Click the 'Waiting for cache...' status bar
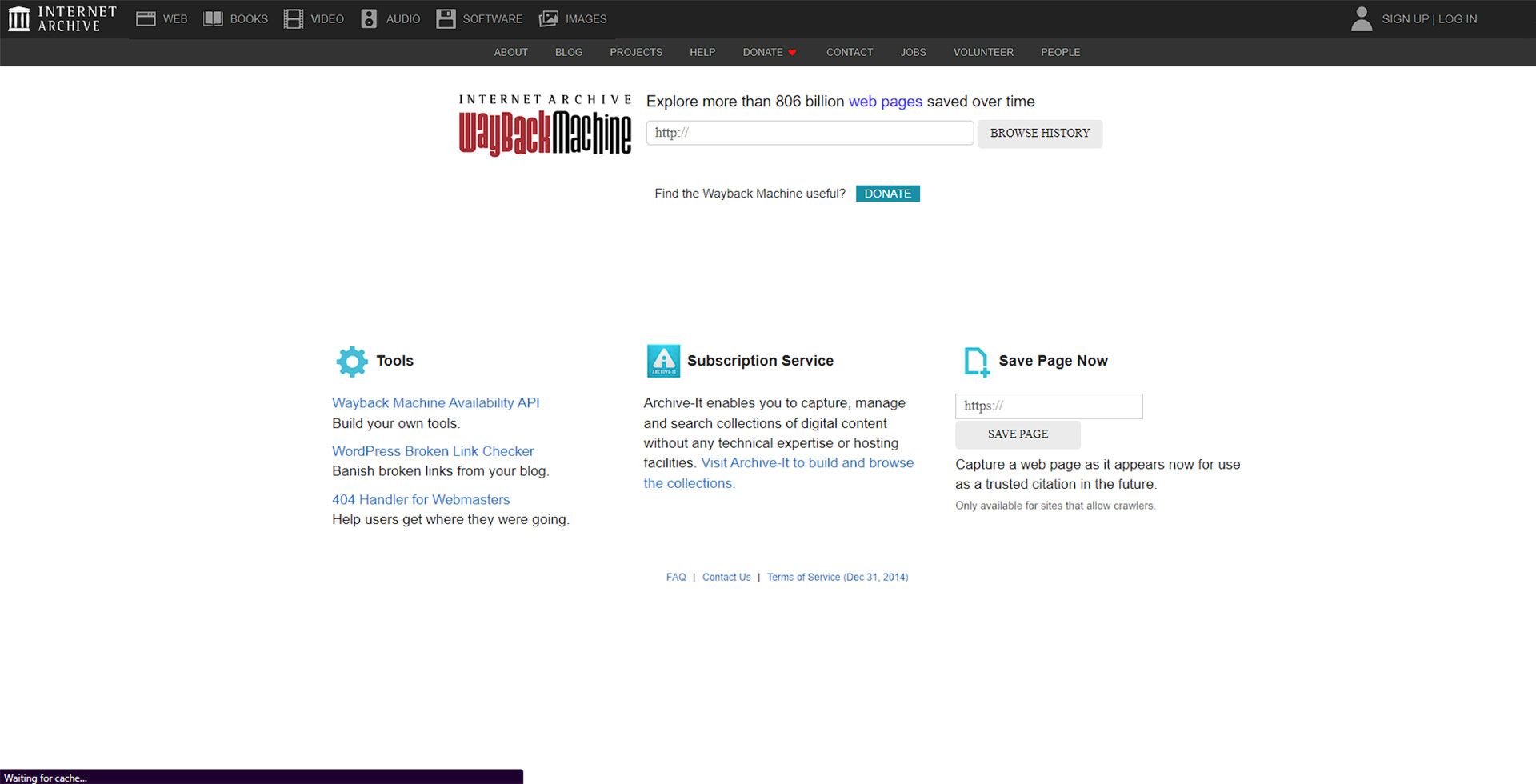Viewport: 1536px width, 784px height. click(262, 777)
